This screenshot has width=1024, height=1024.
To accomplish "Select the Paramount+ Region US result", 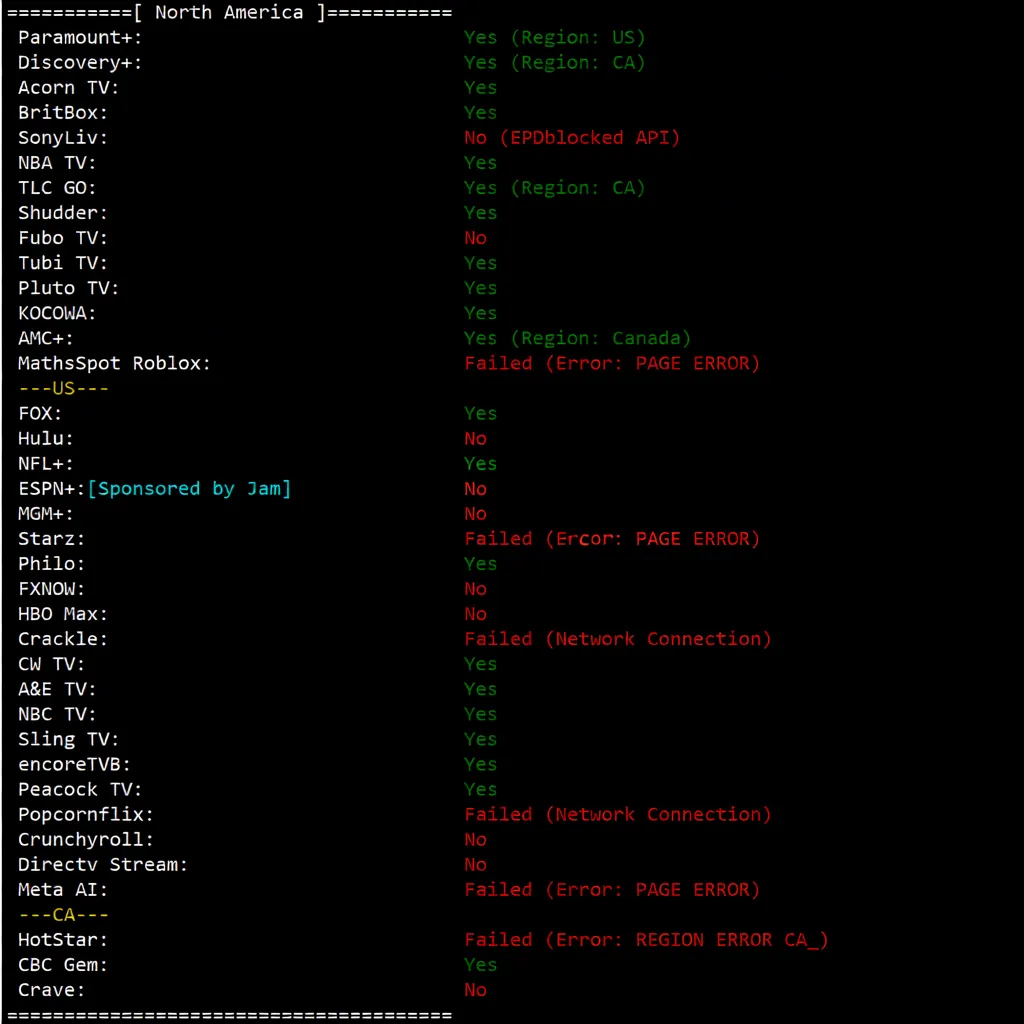I will coord(554,38).
